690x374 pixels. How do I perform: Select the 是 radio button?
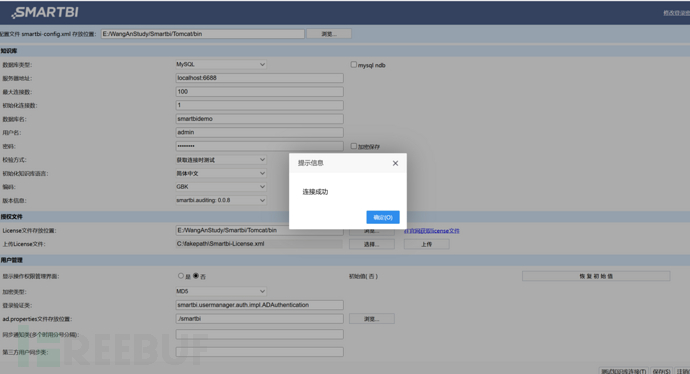click(x=181, y=276)
